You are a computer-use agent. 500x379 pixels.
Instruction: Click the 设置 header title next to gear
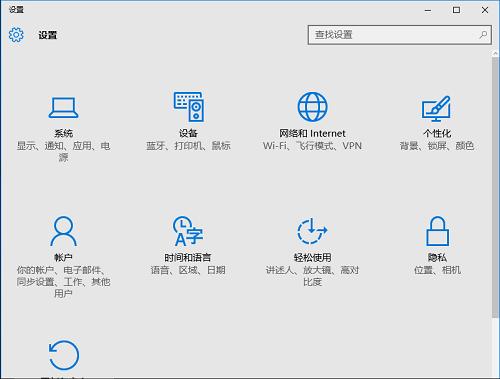47,35
